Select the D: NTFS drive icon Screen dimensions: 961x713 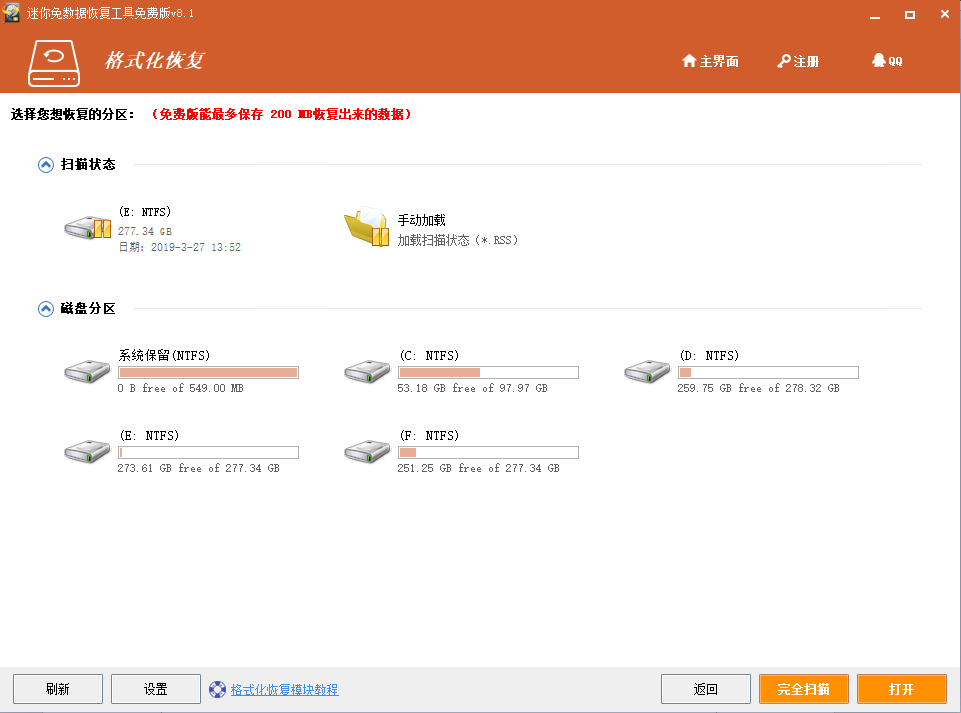tap(647, 372)
